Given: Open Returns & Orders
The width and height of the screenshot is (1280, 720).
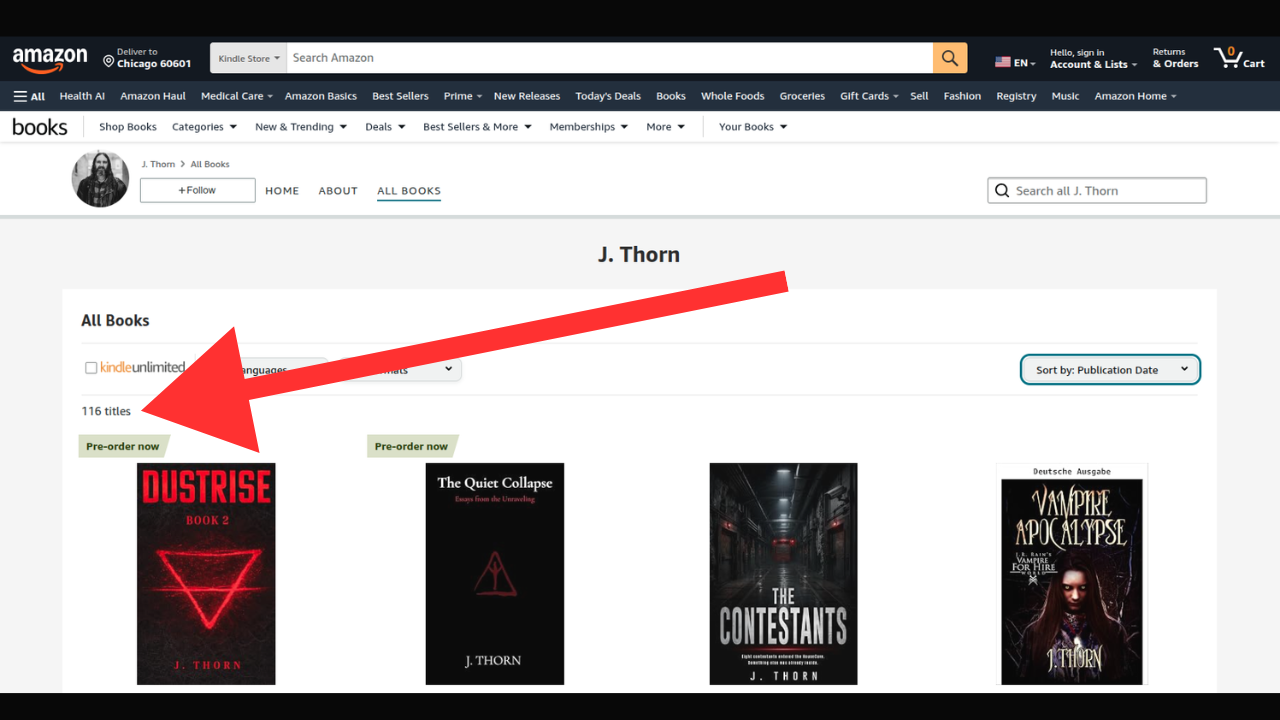Looking at the screenshot, I should click(1175, 58).
